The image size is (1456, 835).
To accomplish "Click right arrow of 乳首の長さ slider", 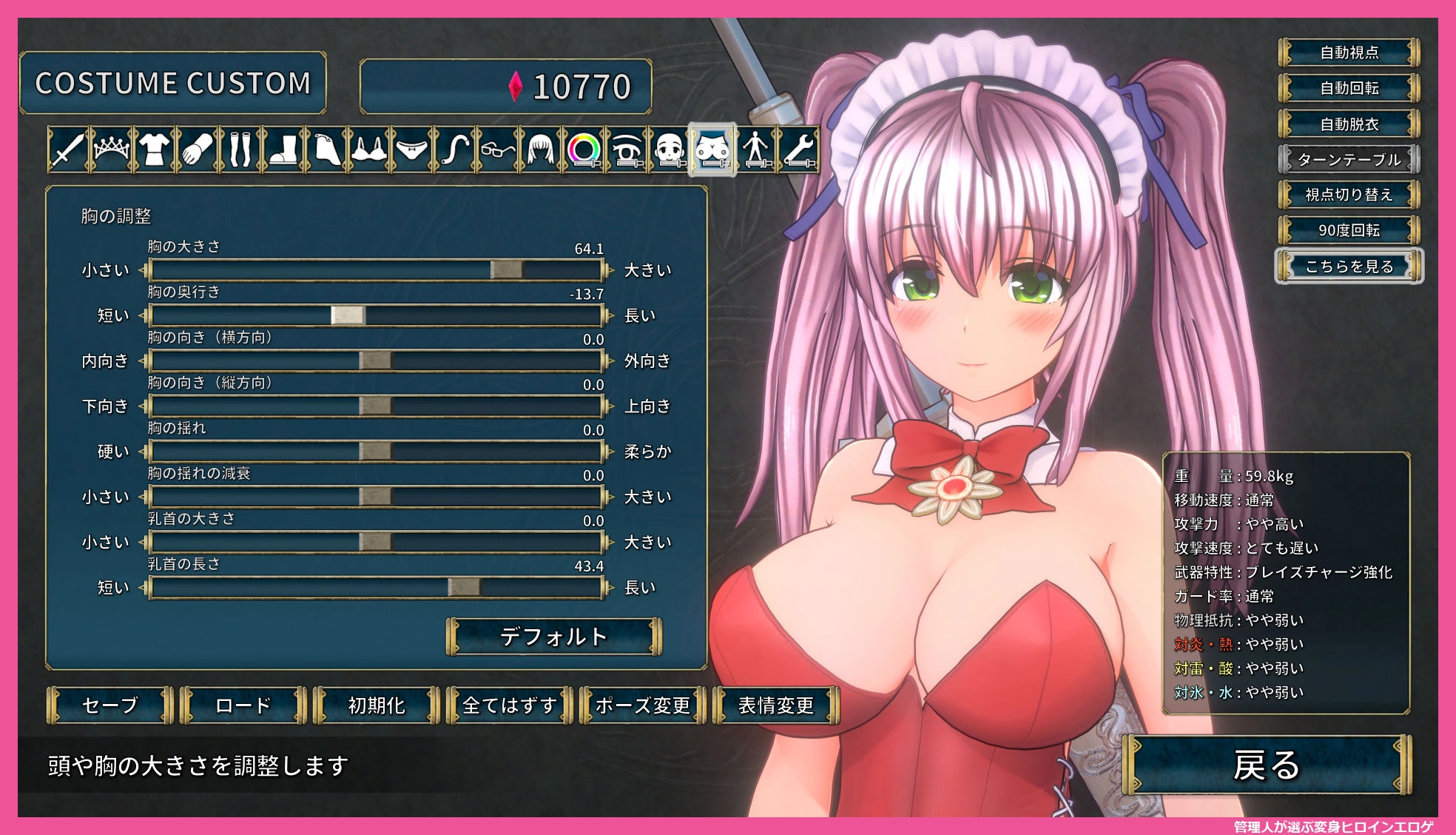I will [x=609, y=588].
